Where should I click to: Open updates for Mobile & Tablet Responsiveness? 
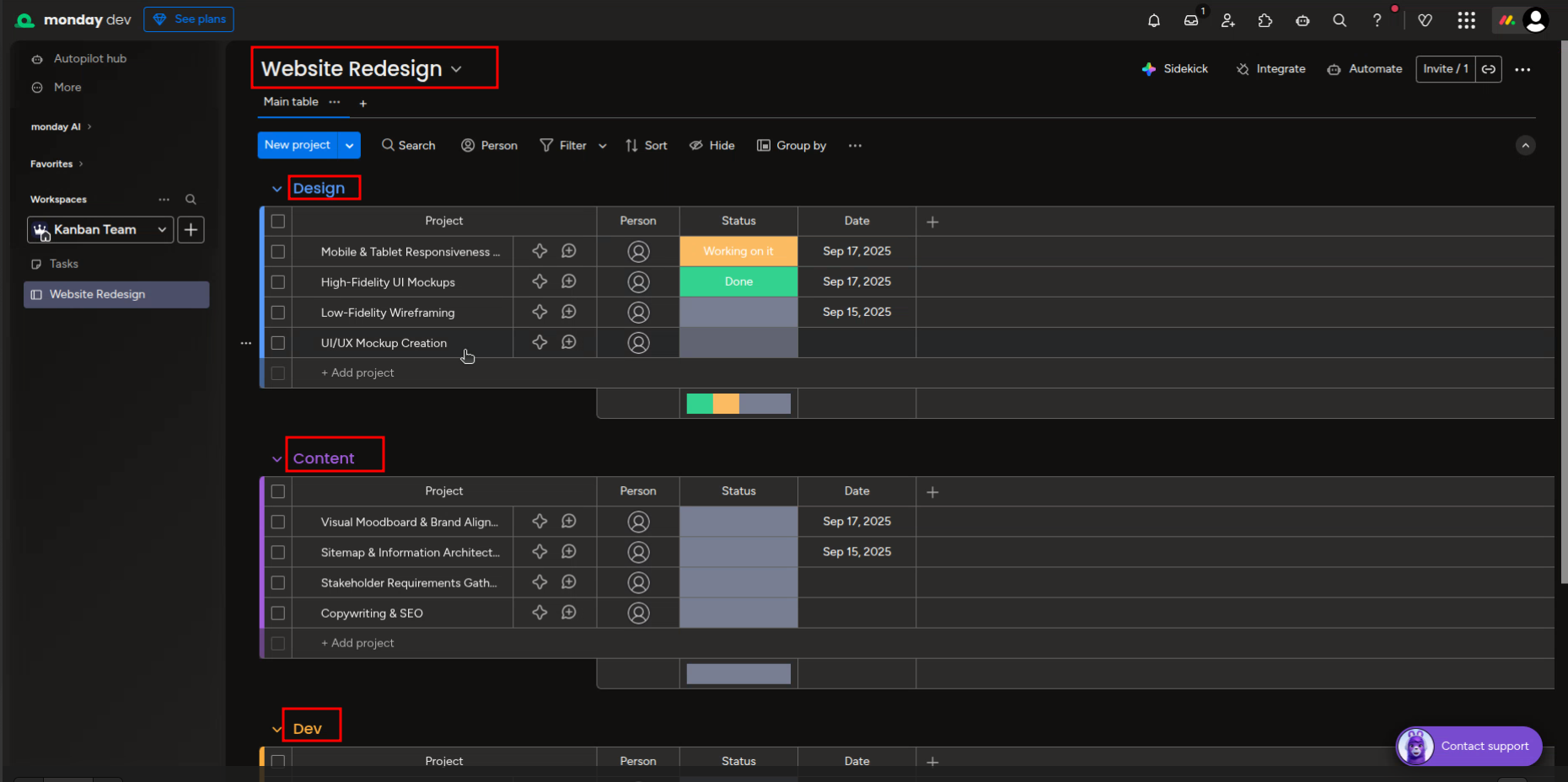coord(569,251)
